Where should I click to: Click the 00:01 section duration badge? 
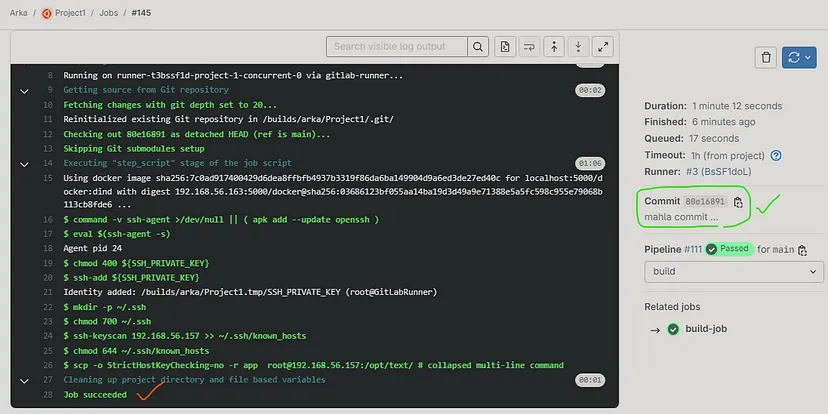[590, 380]
